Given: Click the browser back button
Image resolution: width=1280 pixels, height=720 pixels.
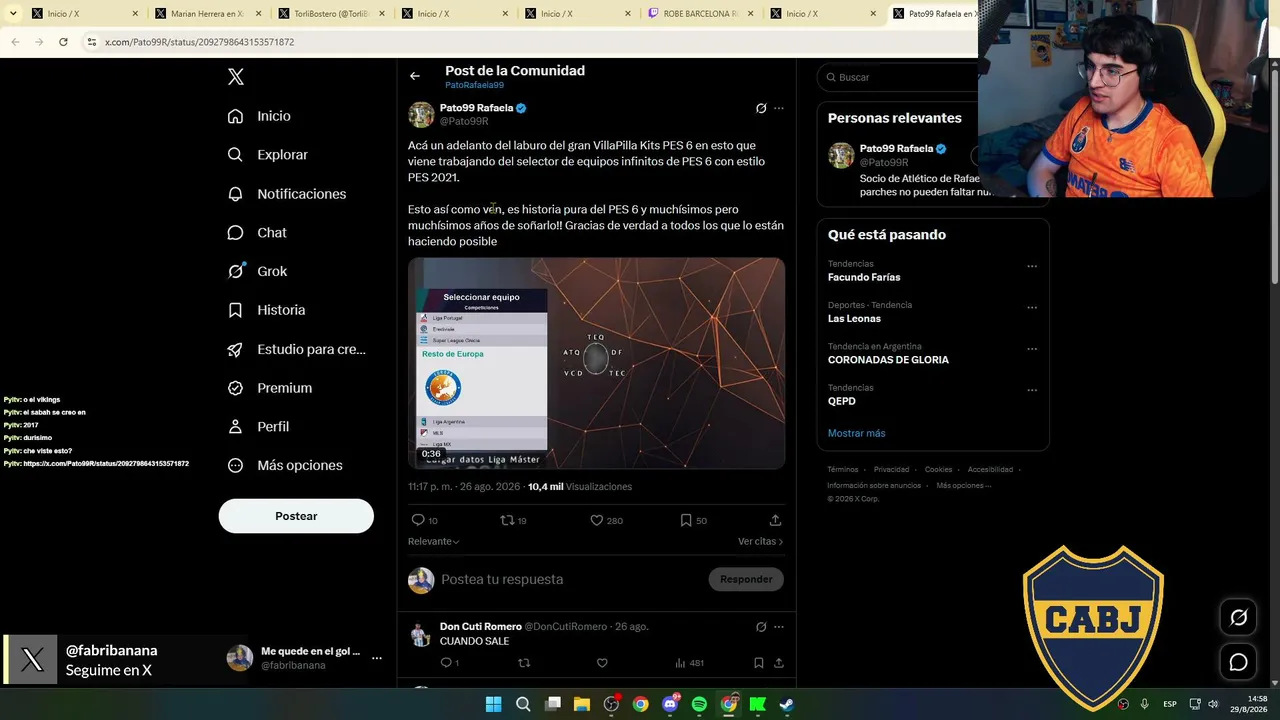Looking at the screenshot, I should point(15,42).
